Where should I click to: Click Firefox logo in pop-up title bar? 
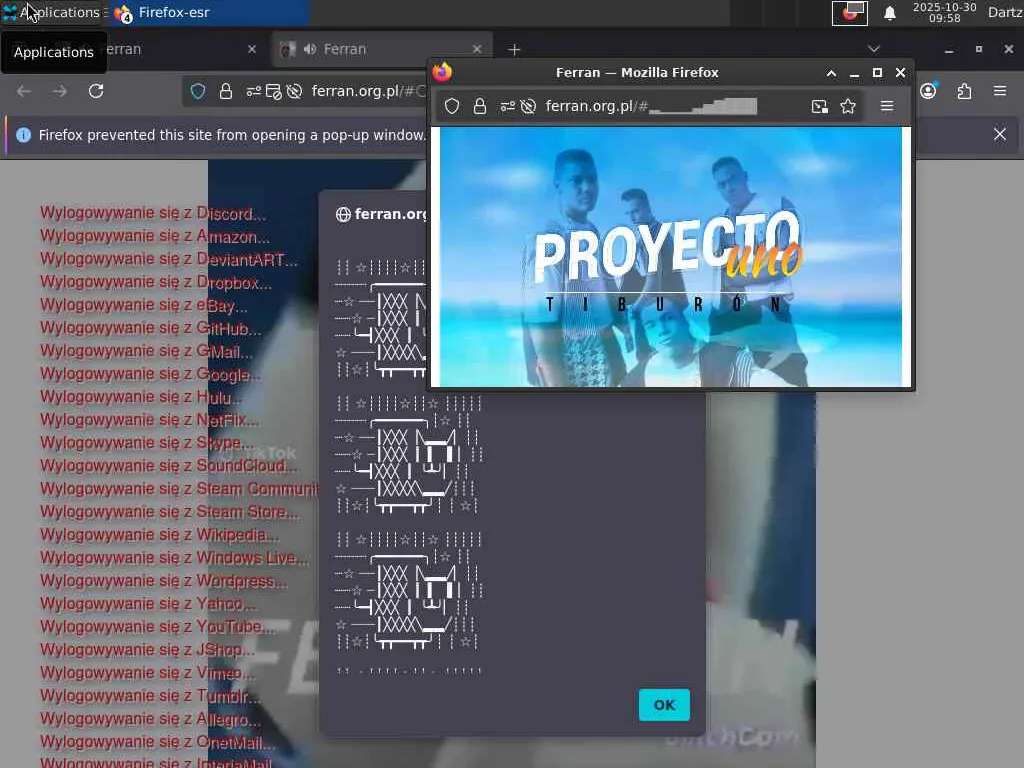pyautogui.click(x=442, y=72)
